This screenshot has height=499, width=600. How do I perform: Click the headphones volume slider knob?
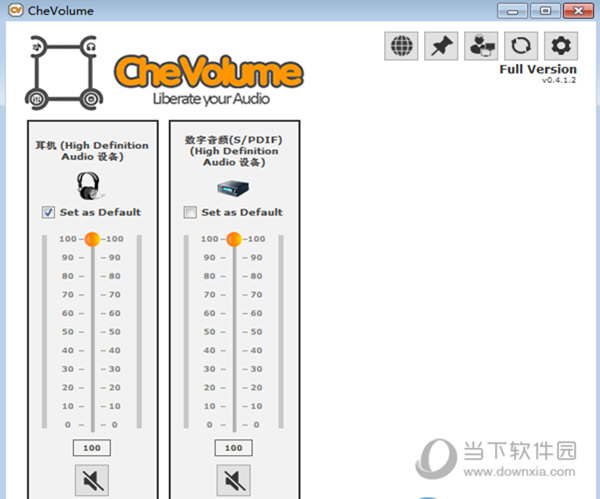click(92, 239)
